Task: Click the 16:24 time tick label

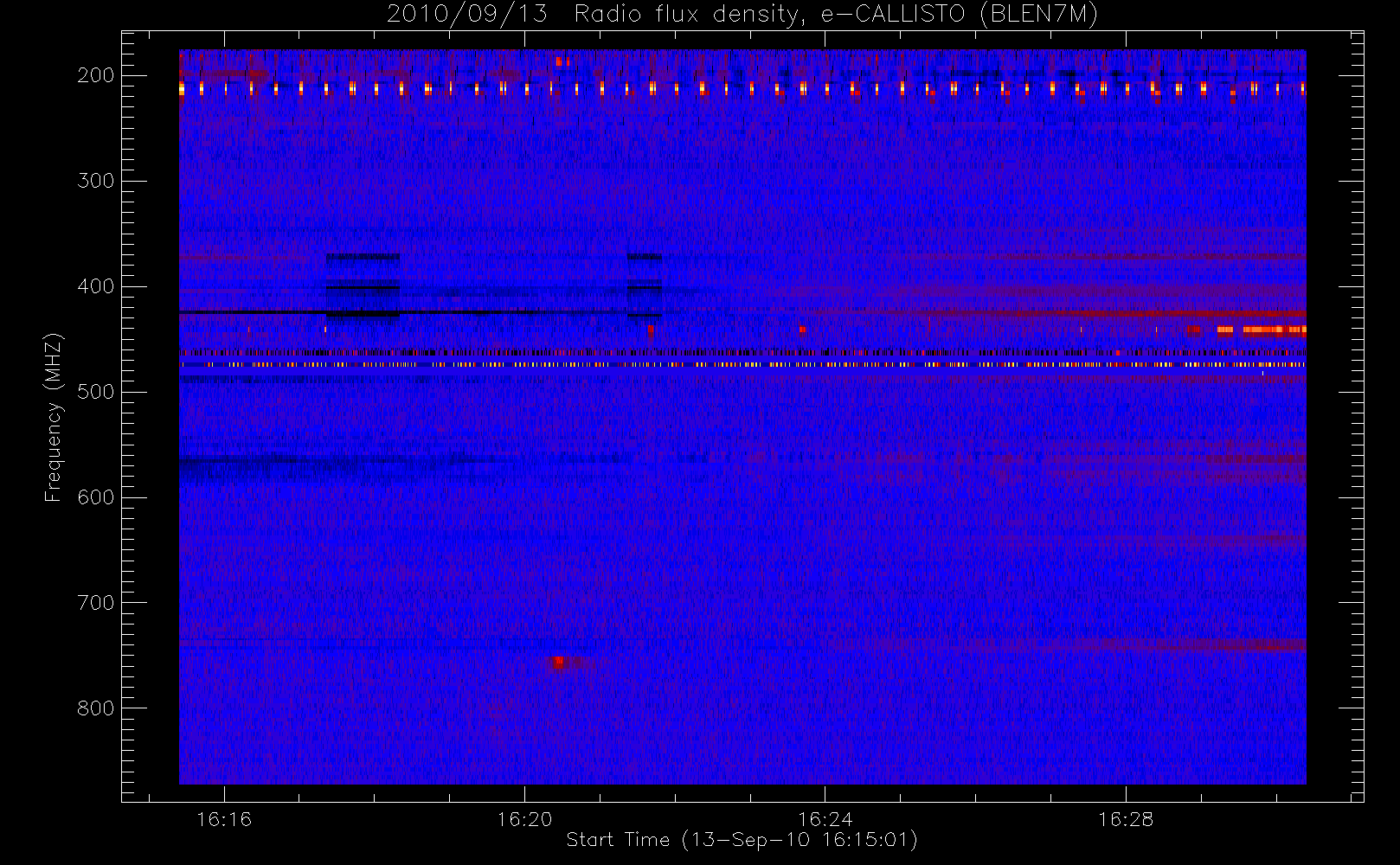Action: coord(825,819)
